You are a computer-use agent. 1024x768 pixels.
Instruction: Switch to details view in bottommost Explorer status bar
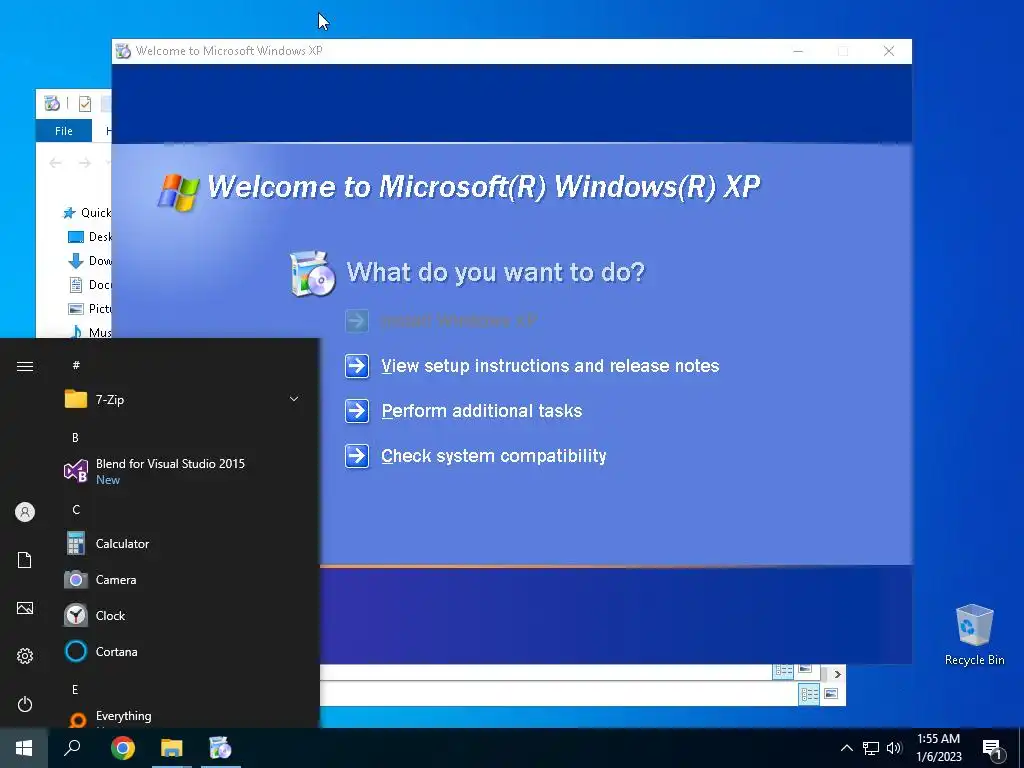[x=810, y=694]
